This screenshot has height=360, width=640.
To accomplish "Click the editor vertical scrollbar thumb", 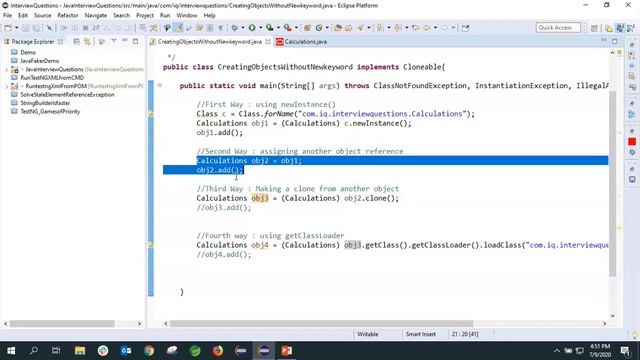I will 612,184.
